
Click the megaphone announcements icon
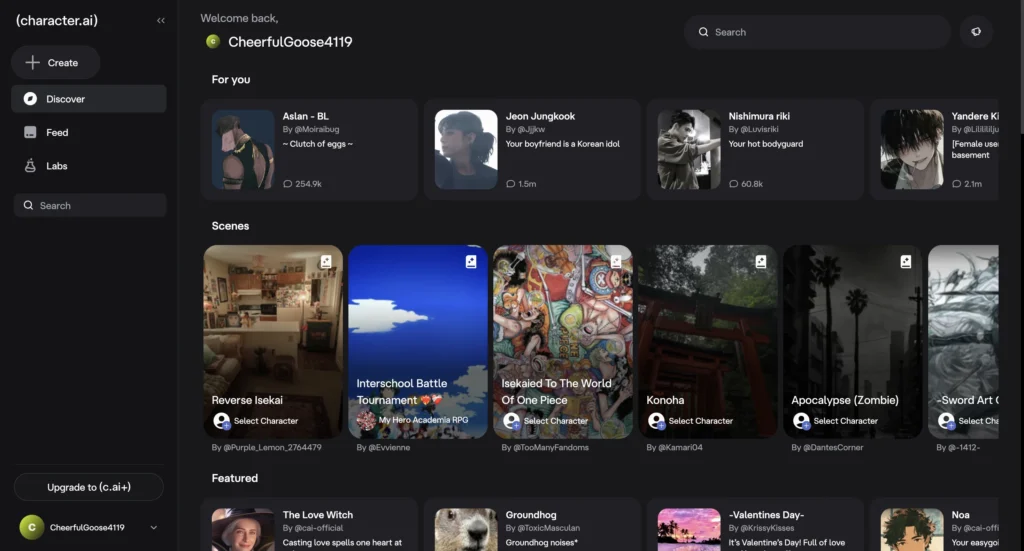tap(976, 32)
